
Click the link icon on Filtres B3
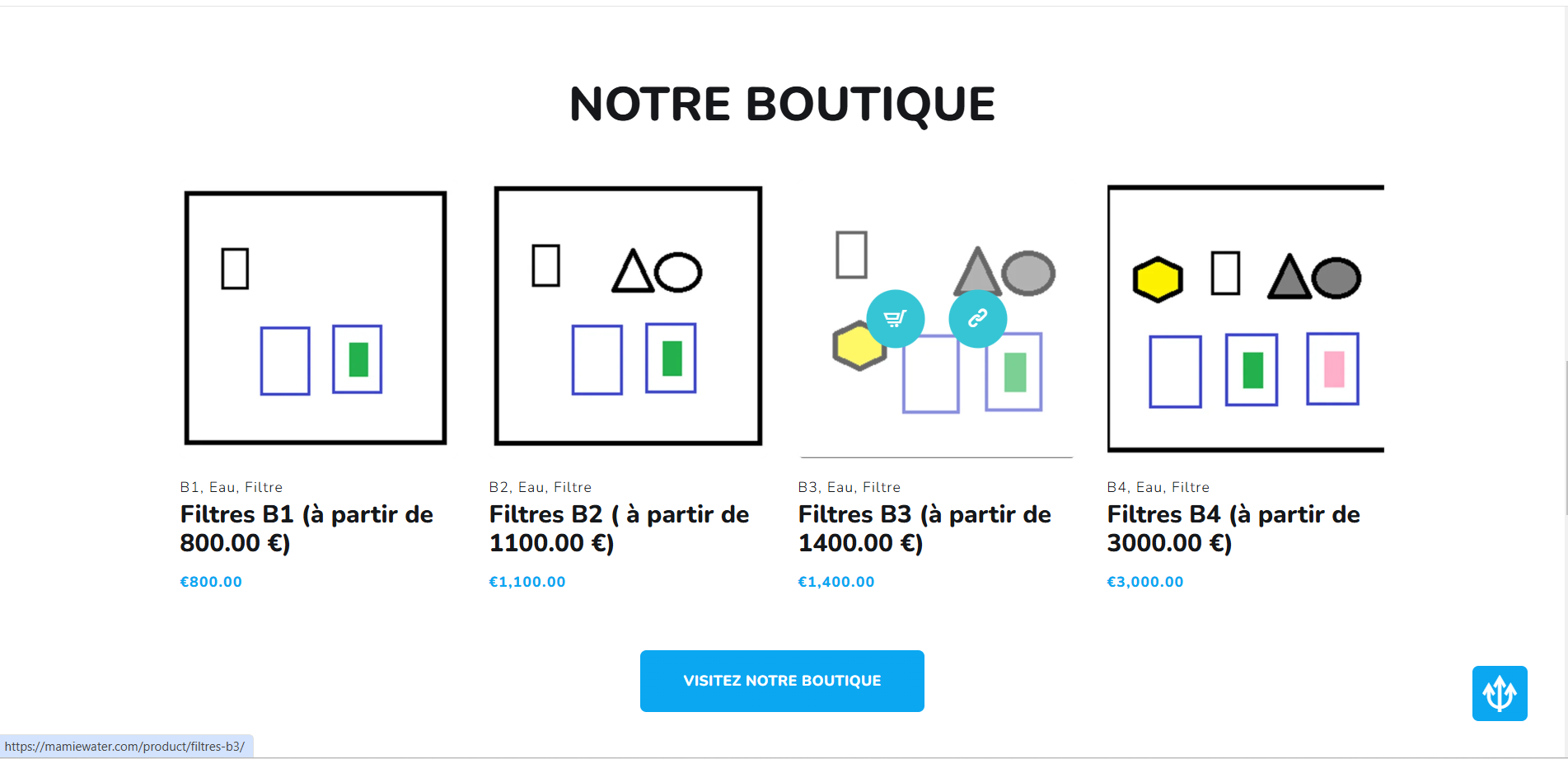click(x=977, y=318)
